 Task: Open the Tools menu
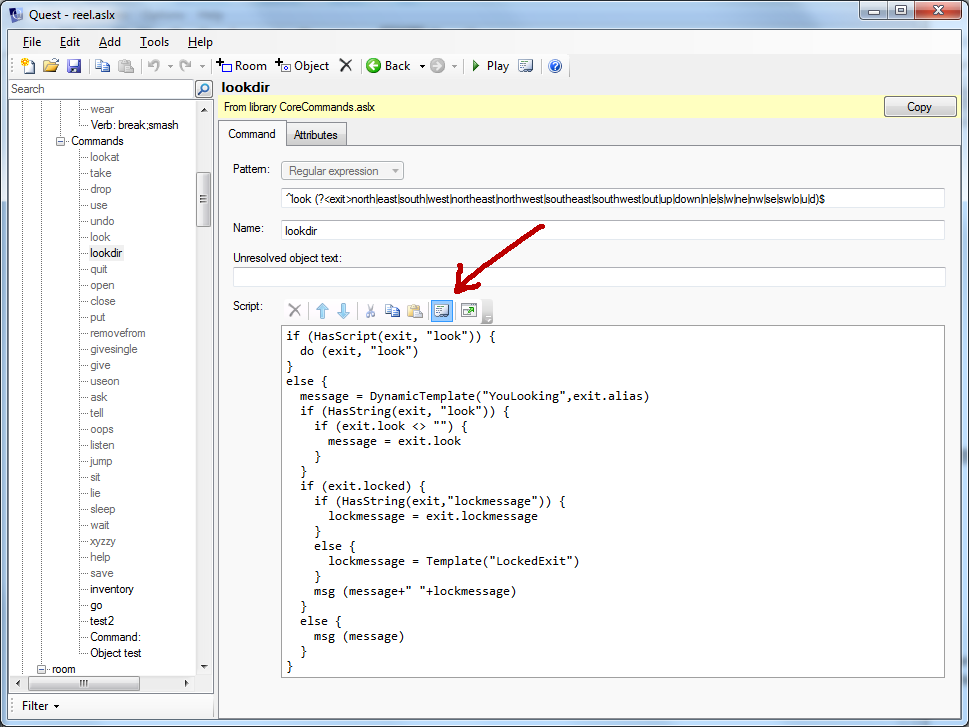[154, 42]
